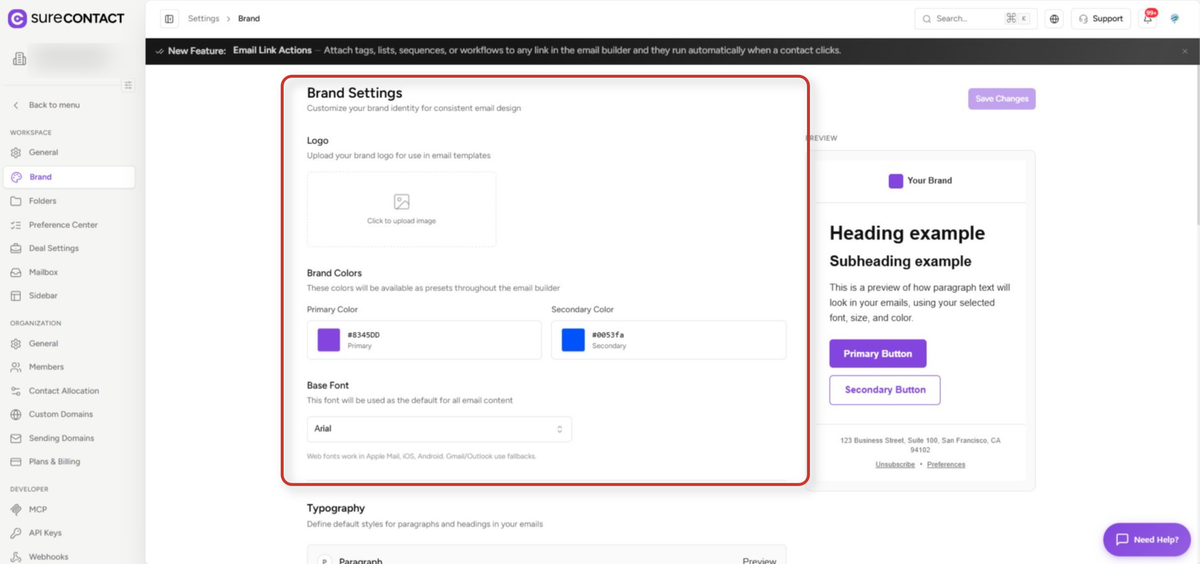
Task: Click the Your Brand purple logo square
Action: 896,181
